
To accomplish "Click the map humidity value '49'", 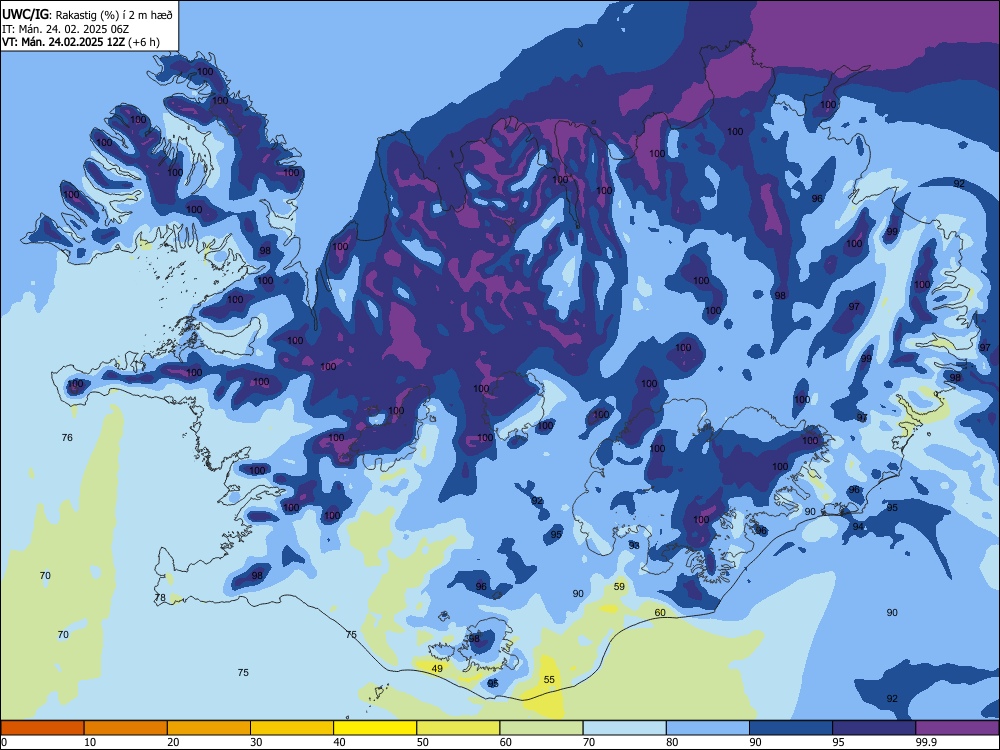I will (x=437, y=668).
